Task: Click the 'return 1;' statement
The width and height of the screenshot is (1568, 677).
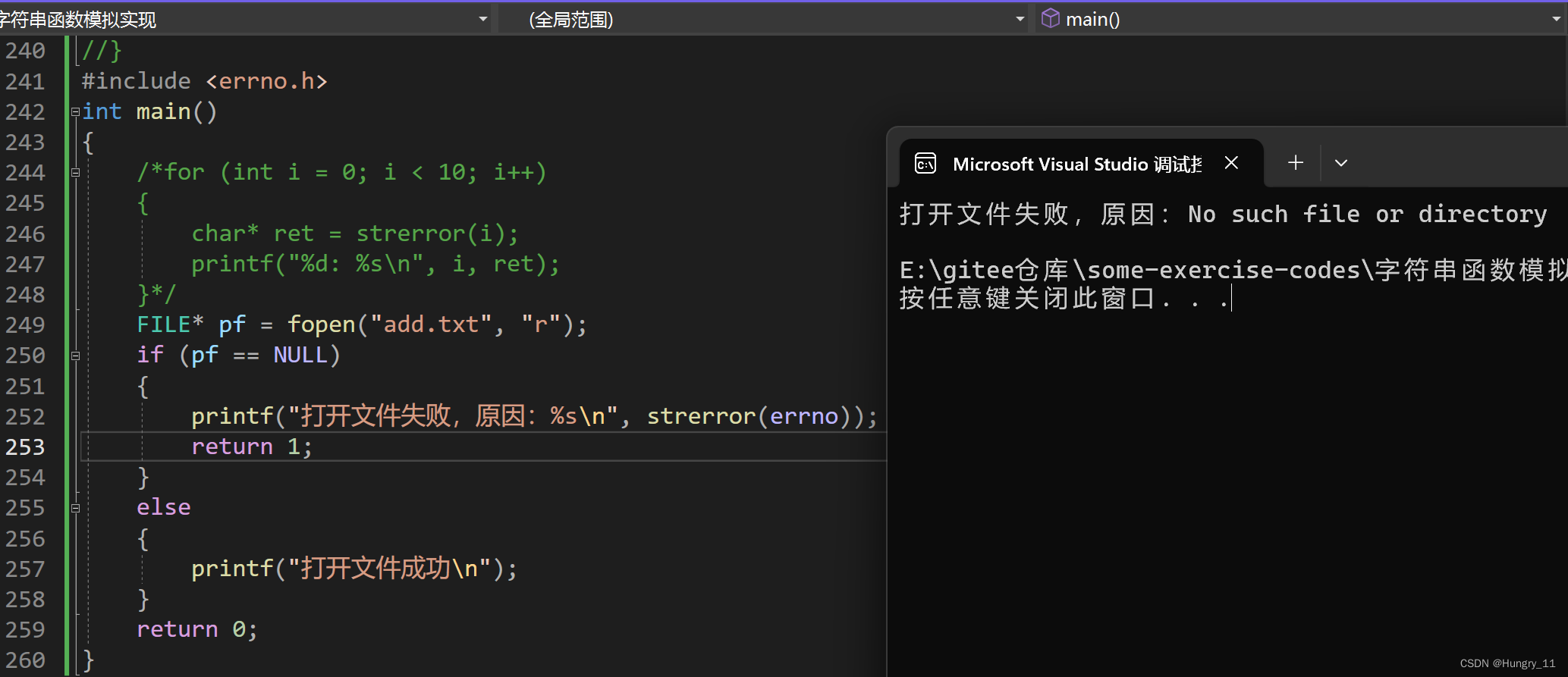Action: (252, 447)
